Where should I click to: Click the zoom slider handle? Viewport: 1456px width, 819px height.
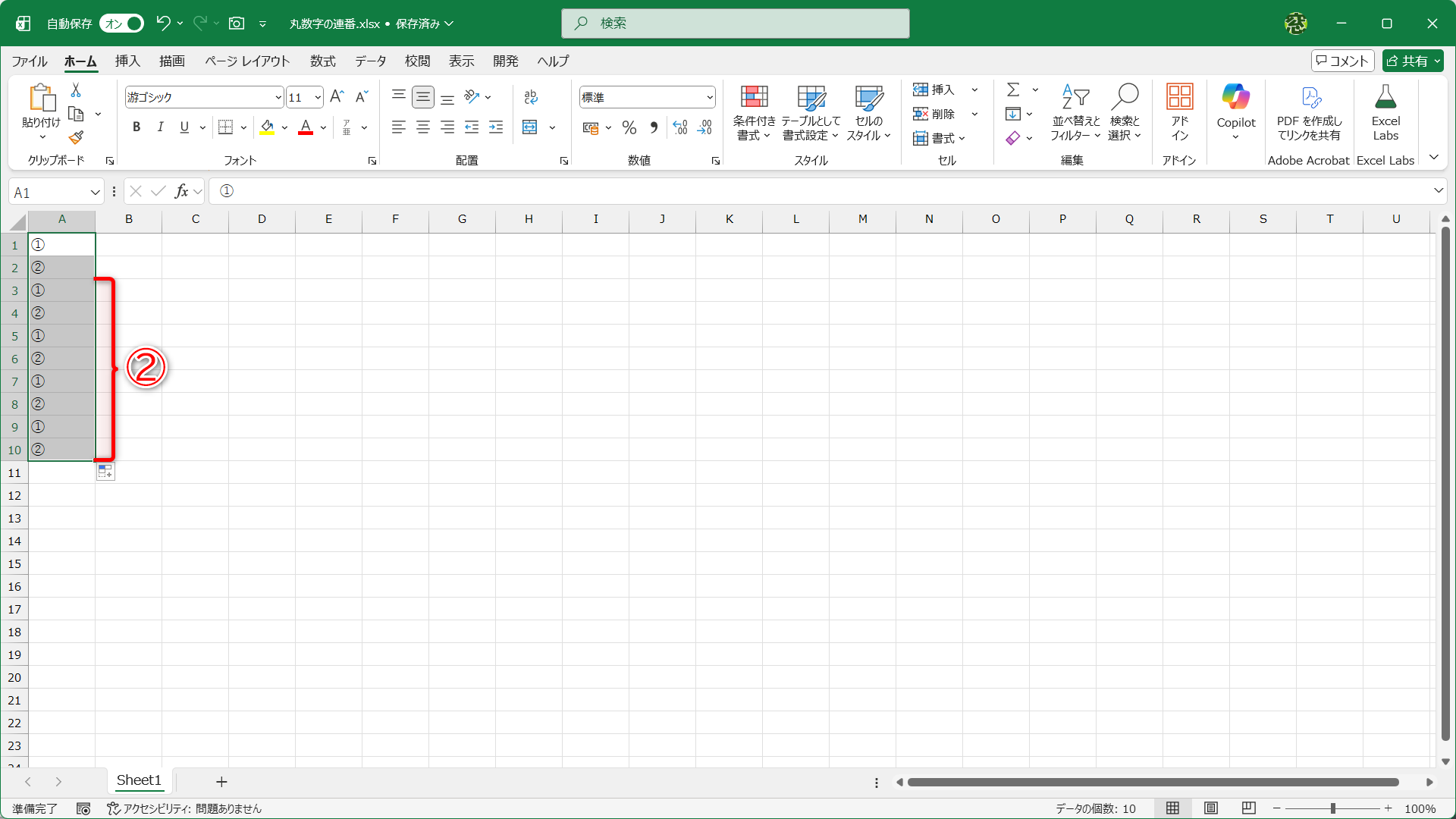coord(1332,808)
